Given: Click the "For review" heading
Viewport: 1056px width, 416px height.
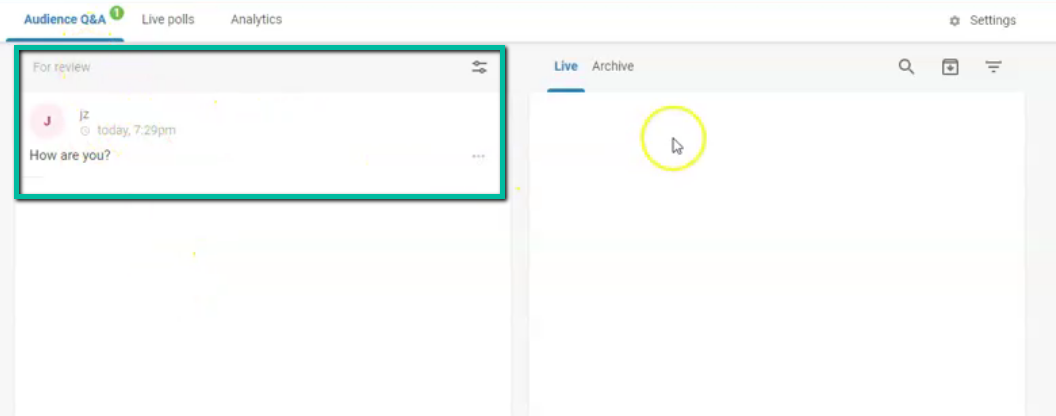Looking at the screenshot, I should pos(61,67).
